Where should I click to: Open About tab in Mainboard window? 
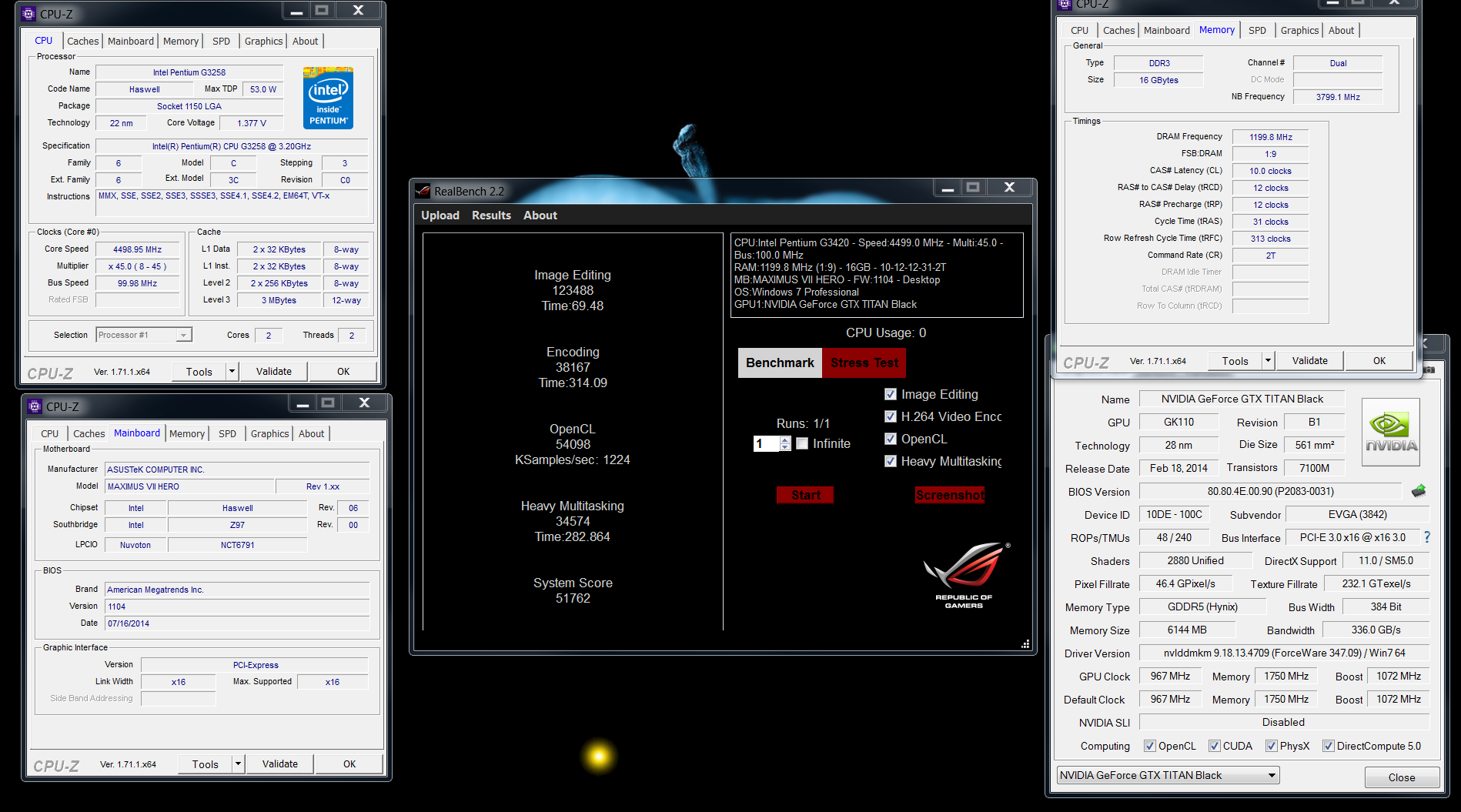[311, 433]
